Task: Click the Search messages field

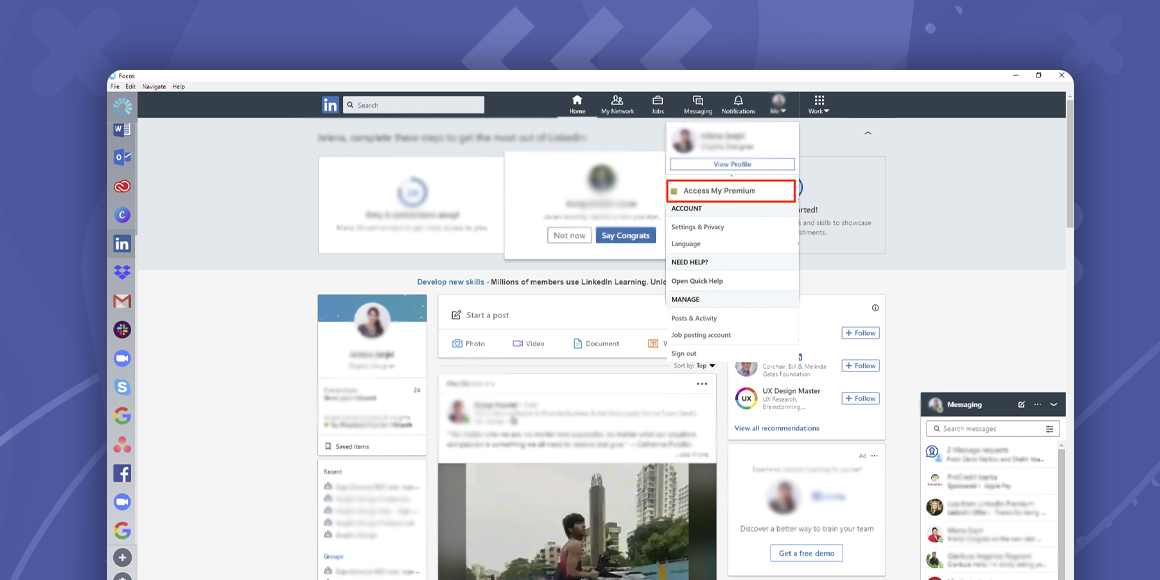Action: (993, 429)
